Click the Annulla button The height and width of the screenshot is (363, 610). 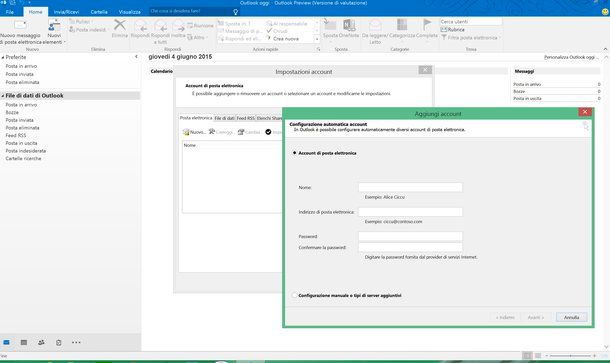(571, 317)
